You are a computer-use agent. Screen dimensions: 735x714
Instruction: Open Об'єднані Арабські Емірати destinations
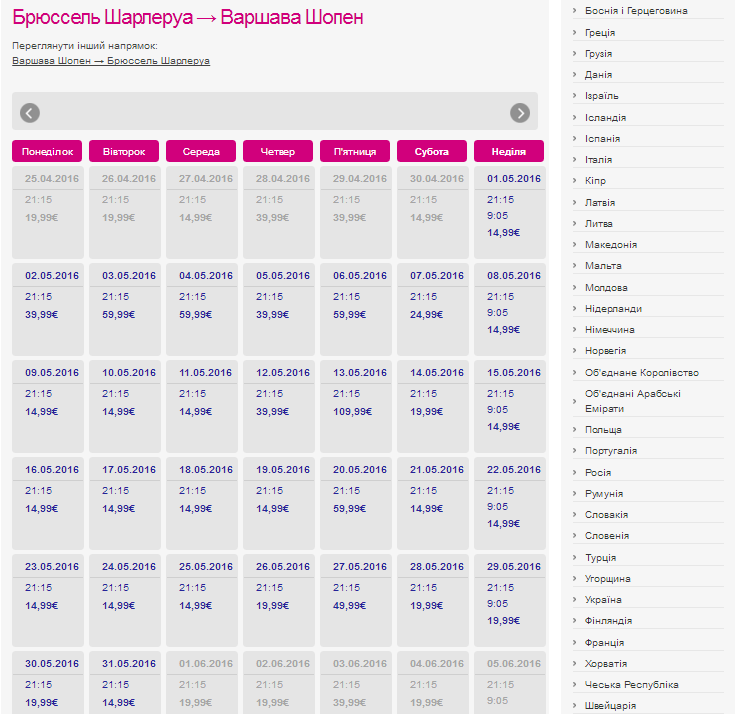632,401
